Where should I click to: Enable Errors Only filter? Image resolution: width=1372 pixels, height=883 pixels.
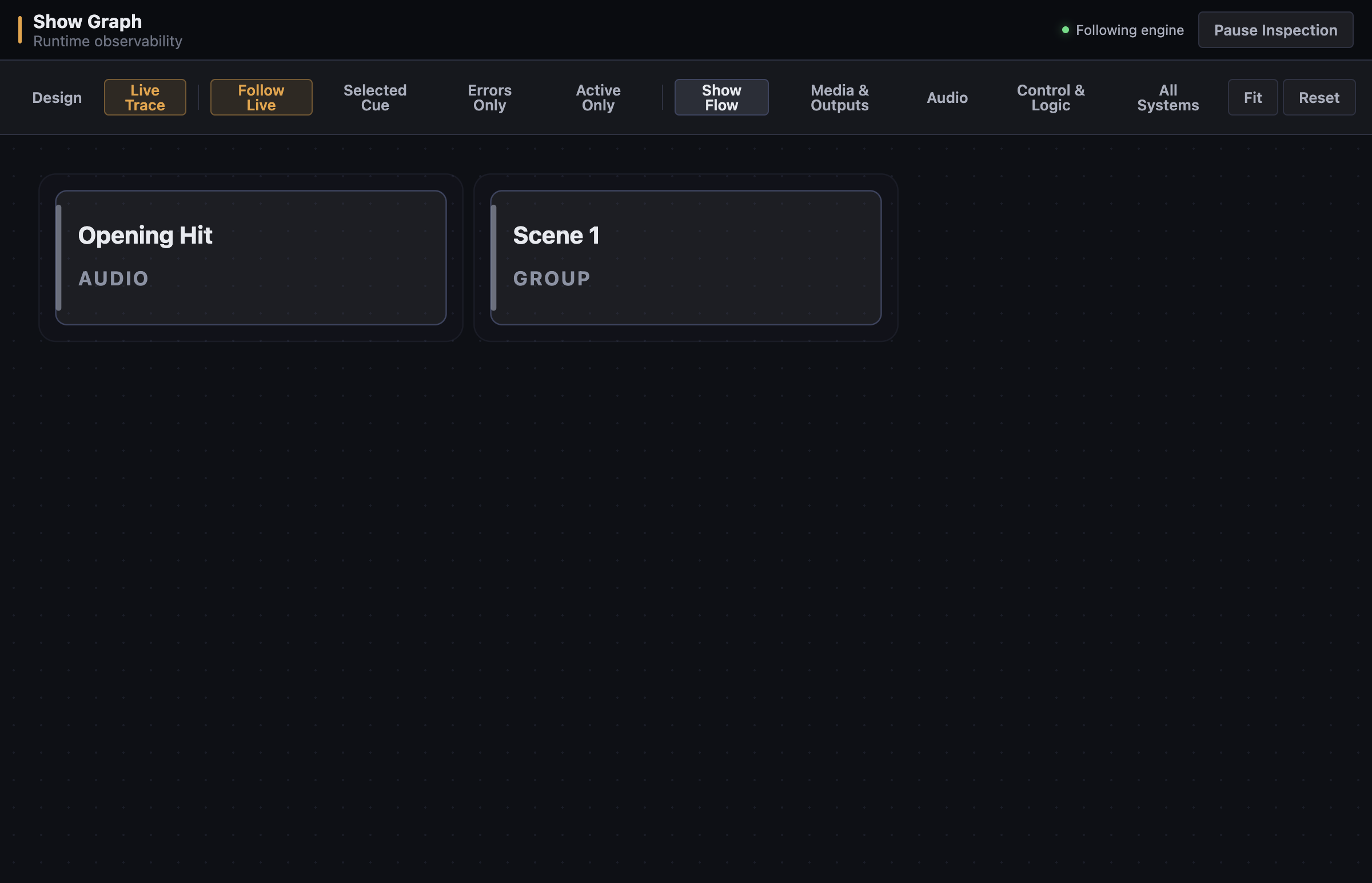click(489, 97)
